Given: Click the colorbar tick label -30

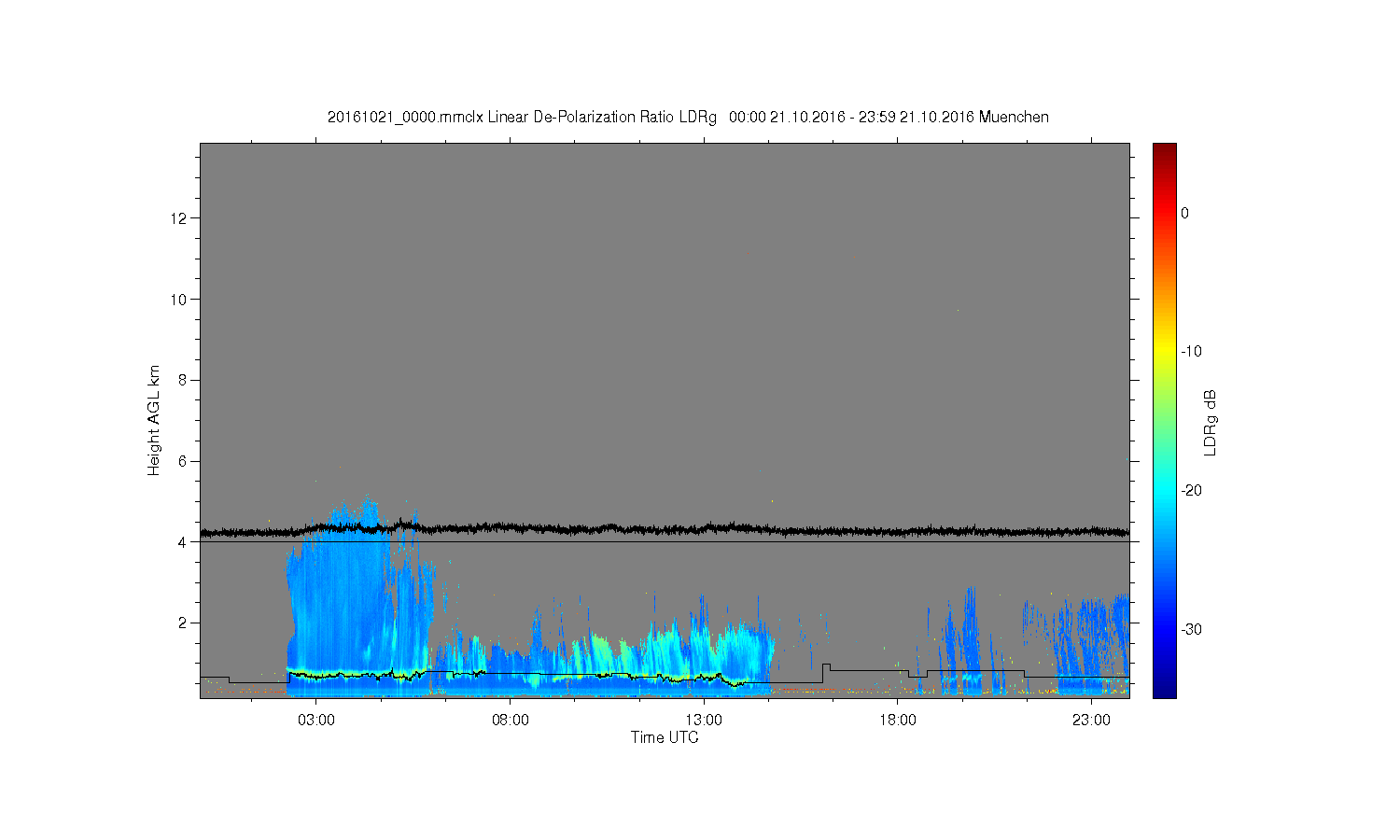Looking at the screenshot, I should 1191,630.
